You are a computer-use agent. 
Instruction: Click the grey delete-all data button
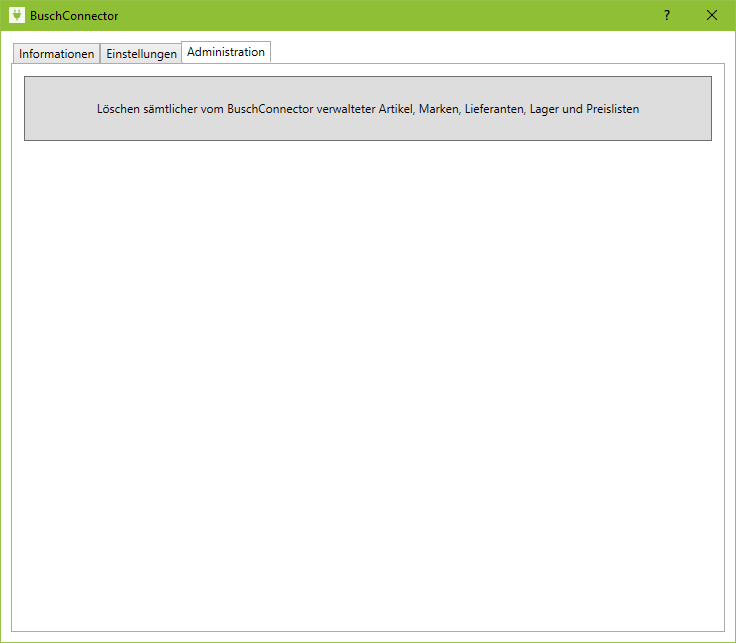(367, 108)
